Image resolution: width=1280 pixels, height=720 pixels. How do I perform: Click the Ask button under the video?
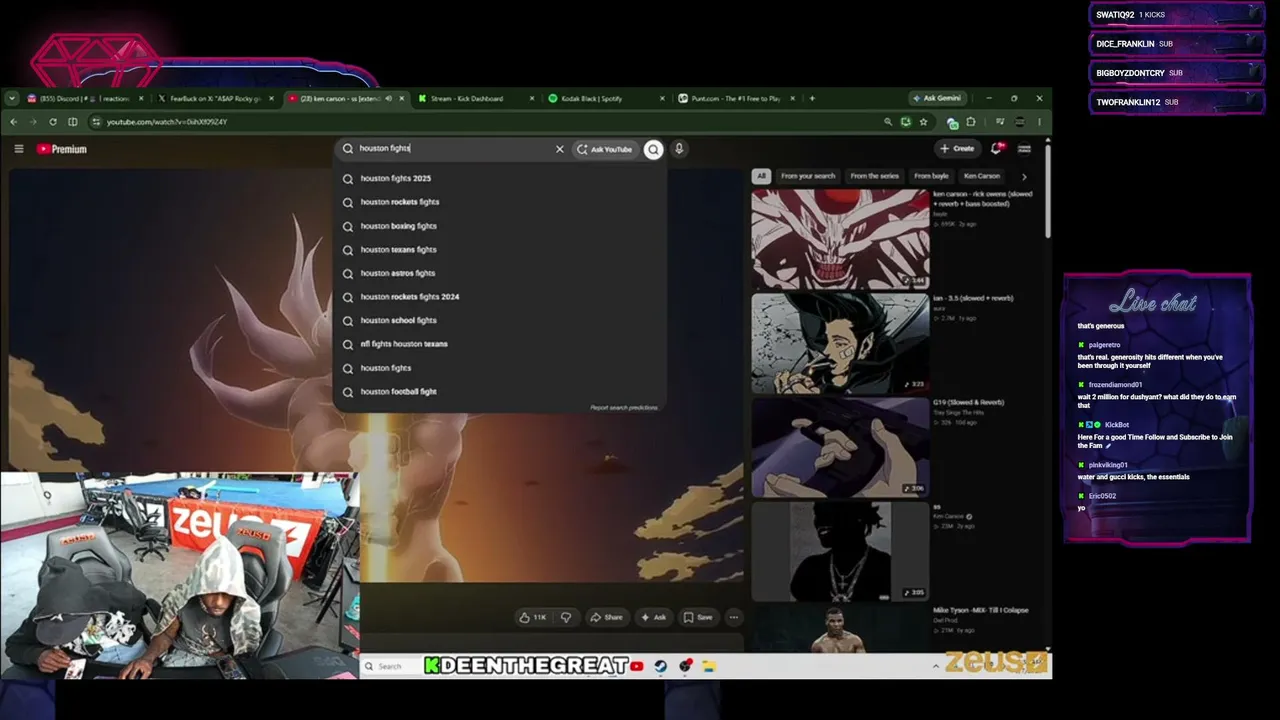point(653,617)
